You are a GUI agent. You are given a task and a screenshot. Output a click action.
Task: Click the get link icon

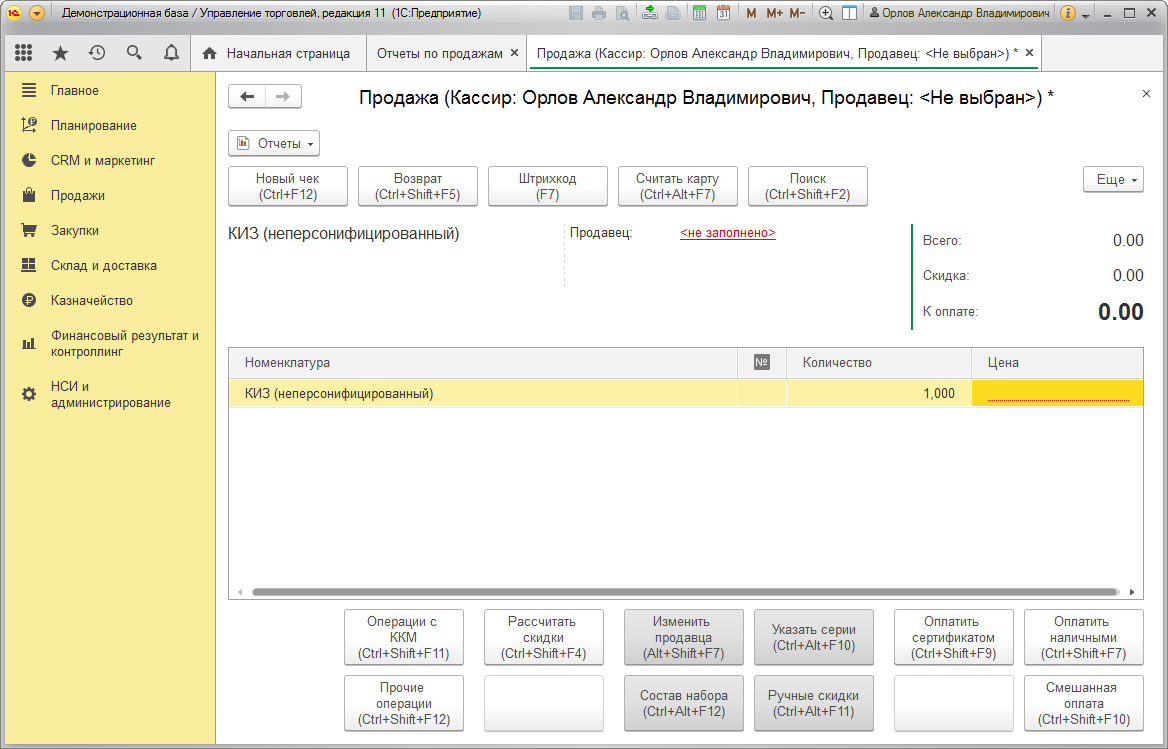pos(650,13)
